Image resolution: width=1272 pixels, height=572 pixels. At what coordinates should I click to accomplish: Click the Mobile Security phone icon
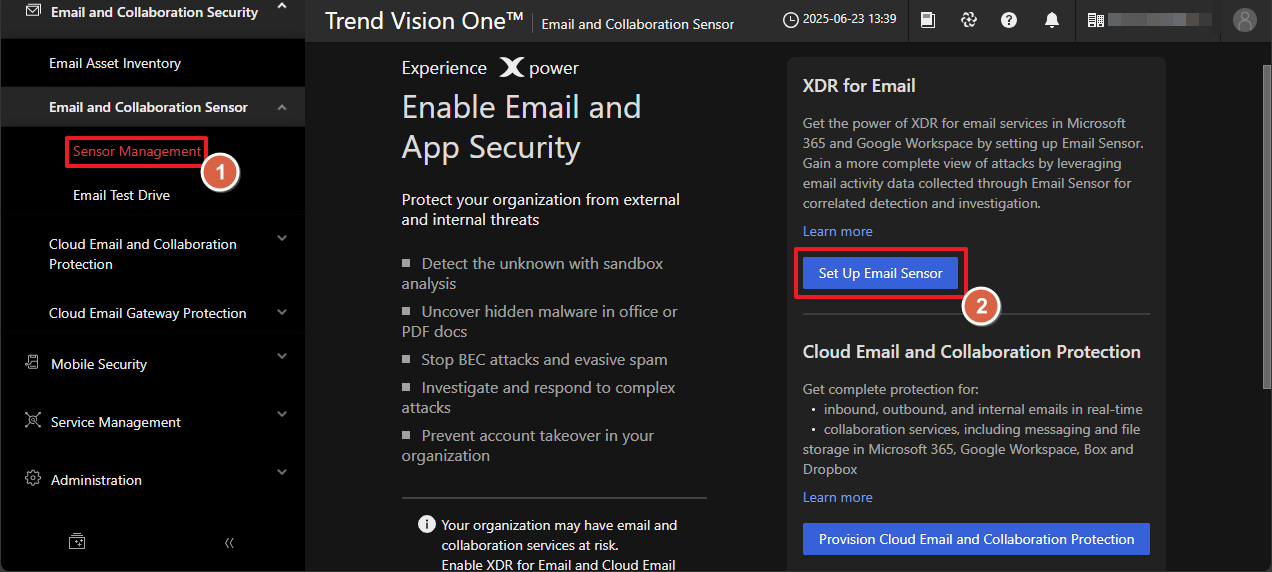coord(33,363)
